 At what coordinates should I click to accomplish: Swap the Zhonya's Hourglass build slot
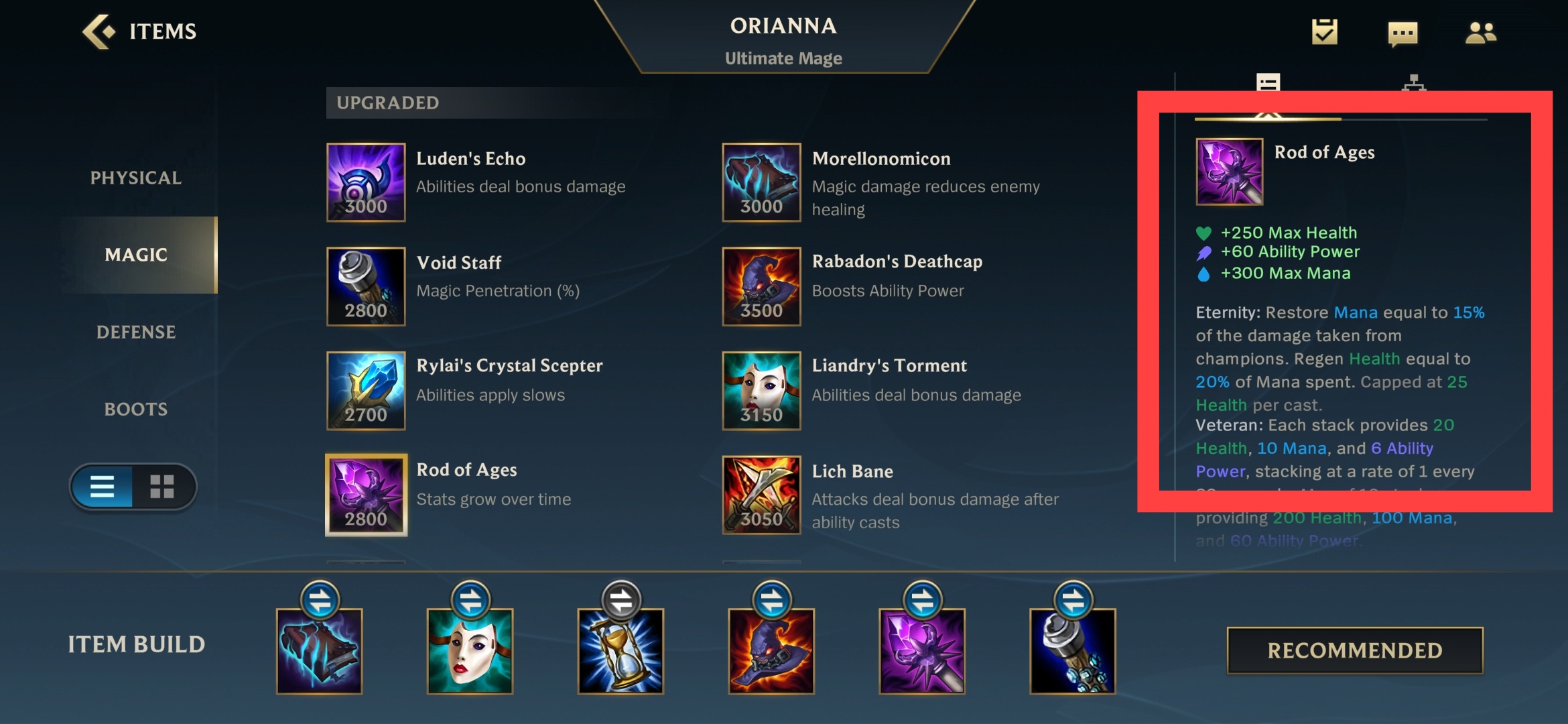[x=620, y=600]
